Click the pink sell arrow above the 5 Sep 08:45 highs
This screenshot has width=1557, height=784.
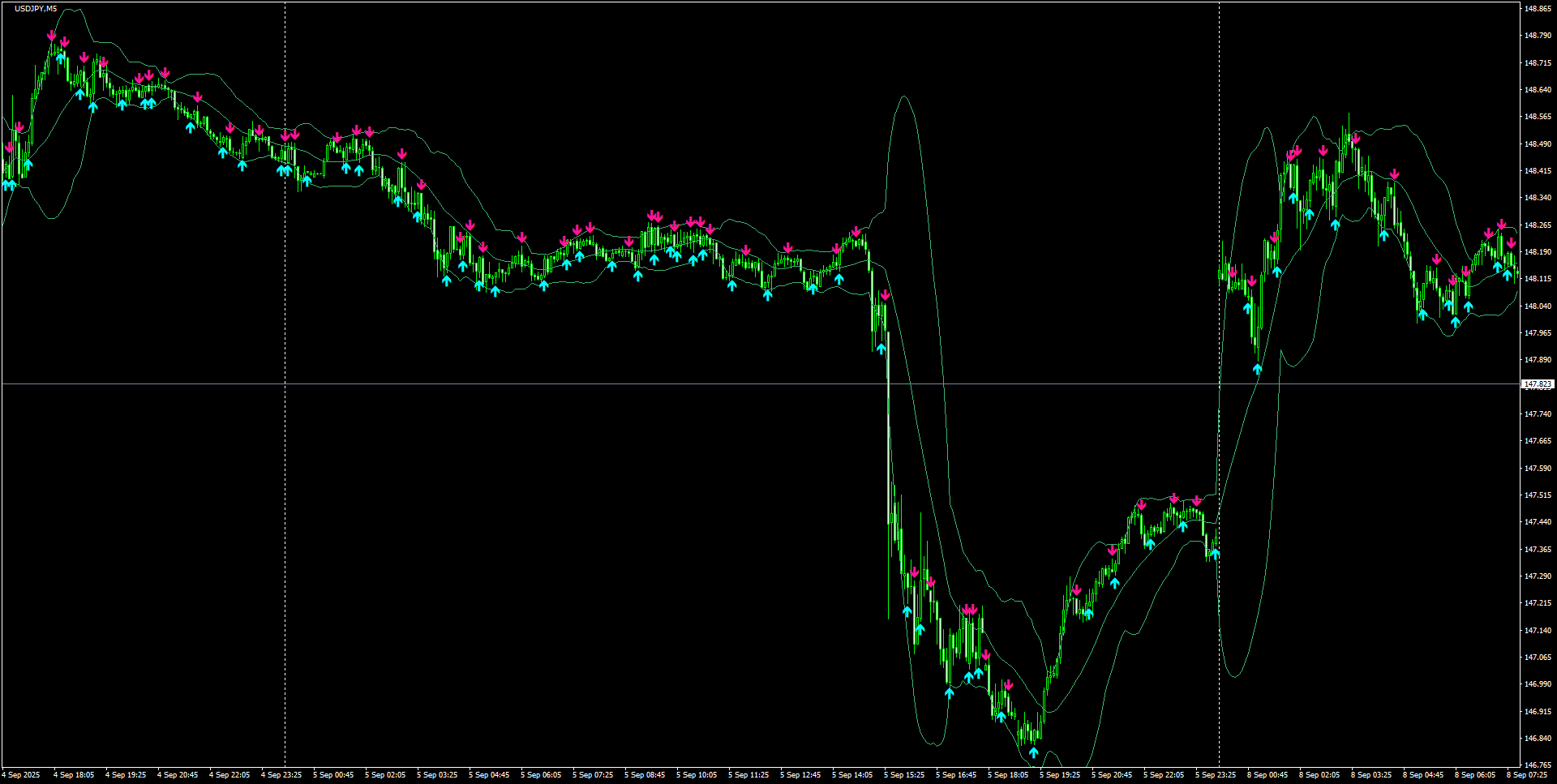653,216
